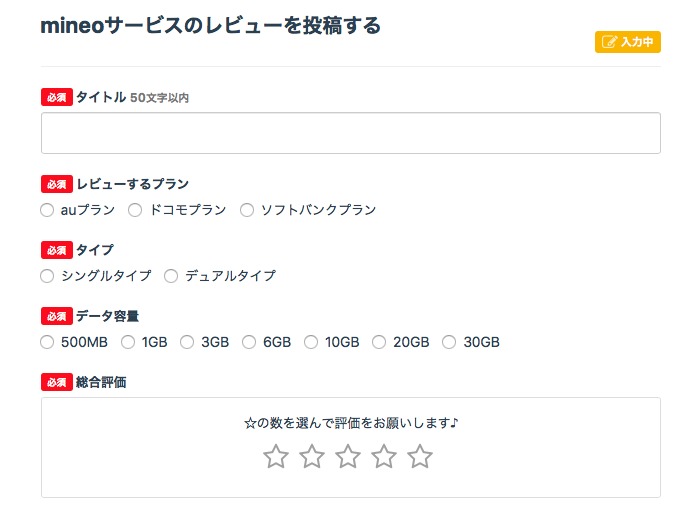
Task: Click the third rating star
Action: 348,457
